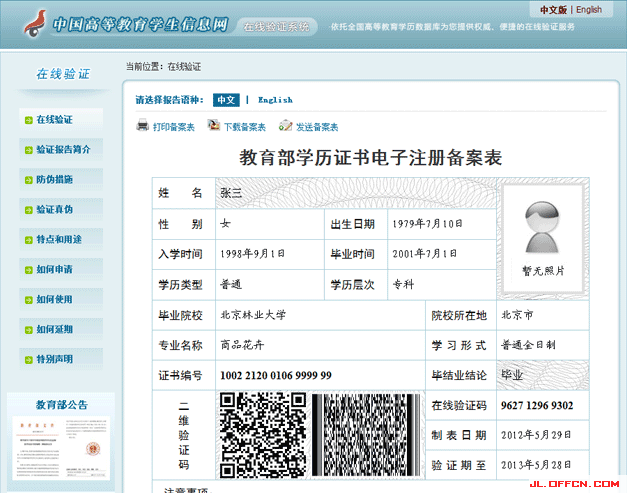Click the printer icon for 打印备案表

pyautogui.click(x=143, y=126)
